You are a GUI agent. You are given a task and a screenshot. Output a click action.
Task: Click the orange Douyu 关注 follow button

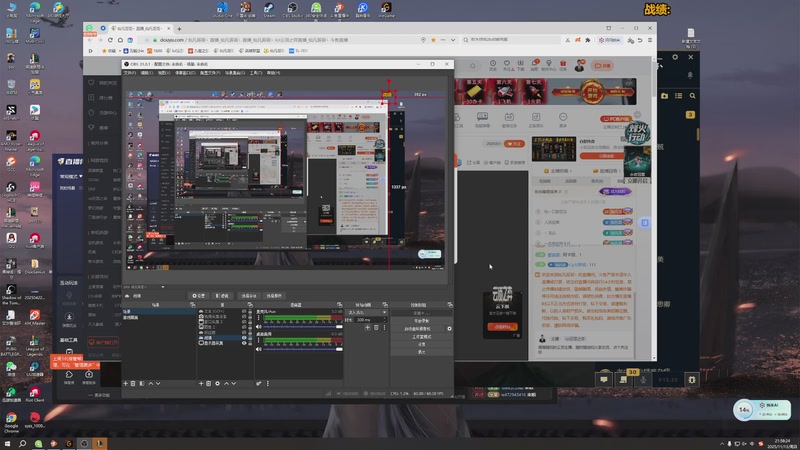click(514, 144)
